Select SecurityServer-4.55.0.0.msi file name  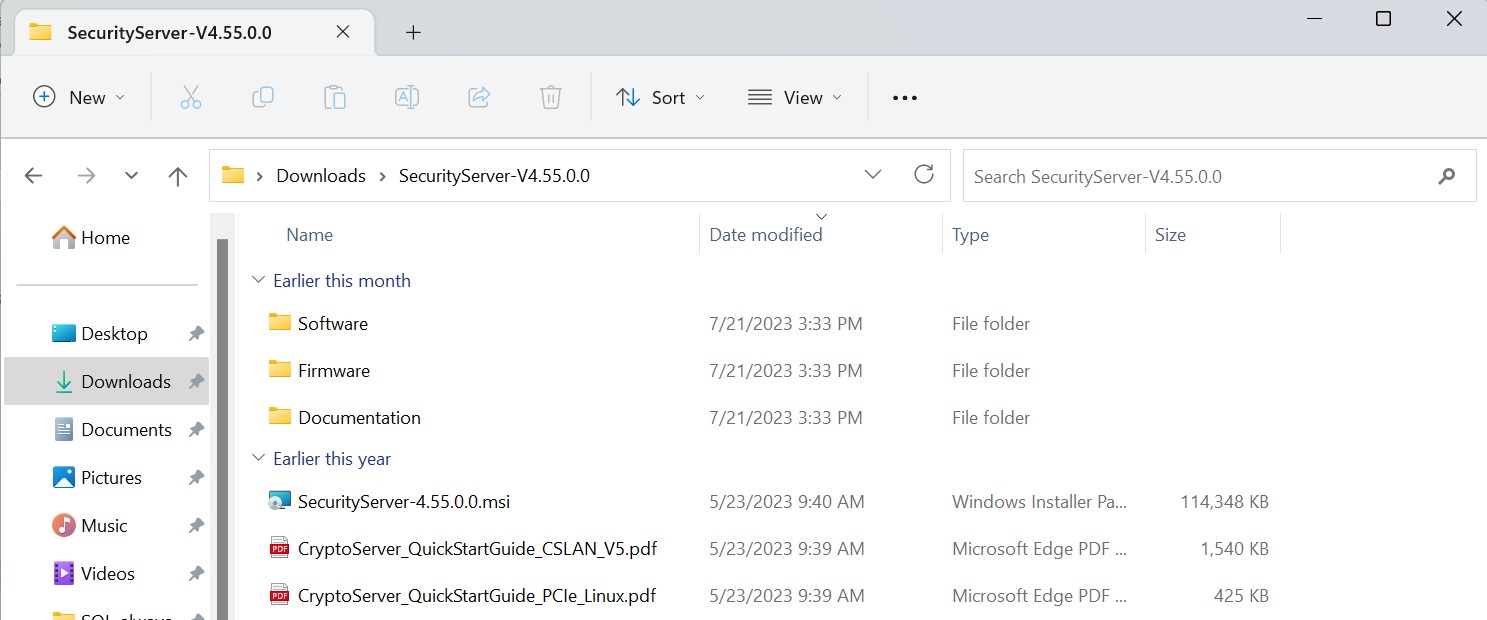[404, 502]
